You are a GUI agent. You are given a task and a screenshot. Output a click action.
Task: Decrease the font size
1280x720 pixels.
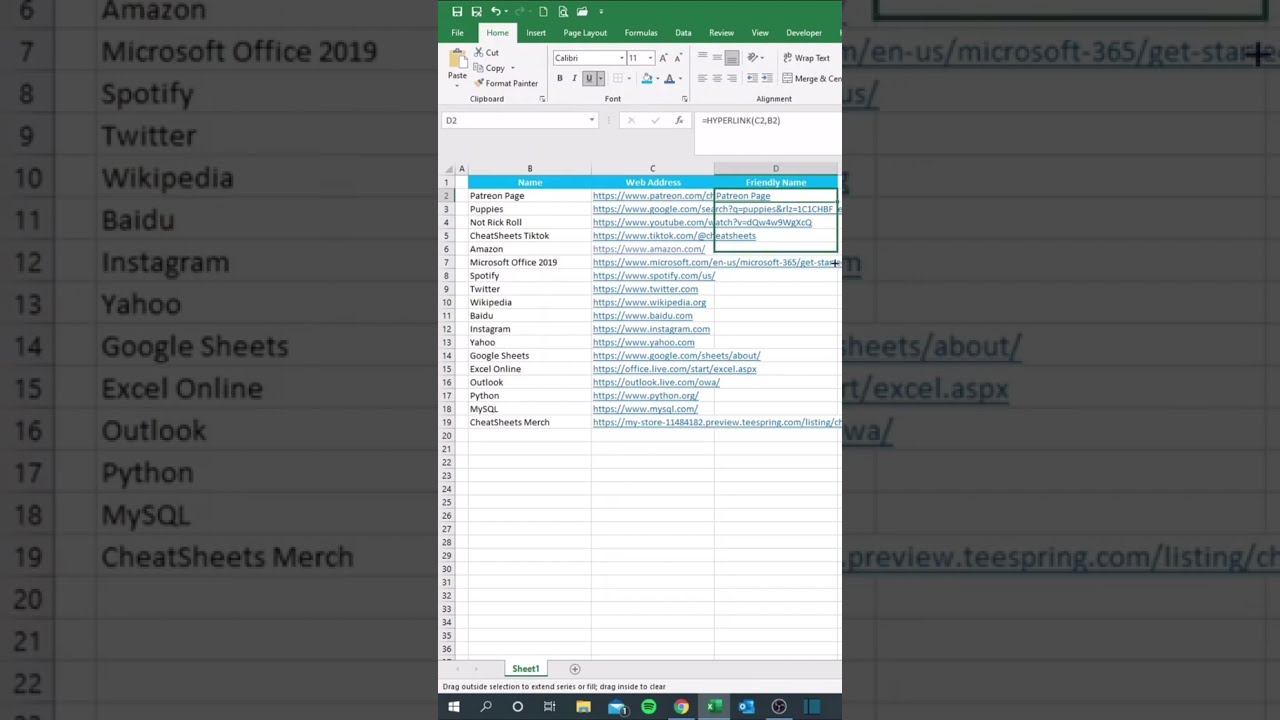click(678, 58)
